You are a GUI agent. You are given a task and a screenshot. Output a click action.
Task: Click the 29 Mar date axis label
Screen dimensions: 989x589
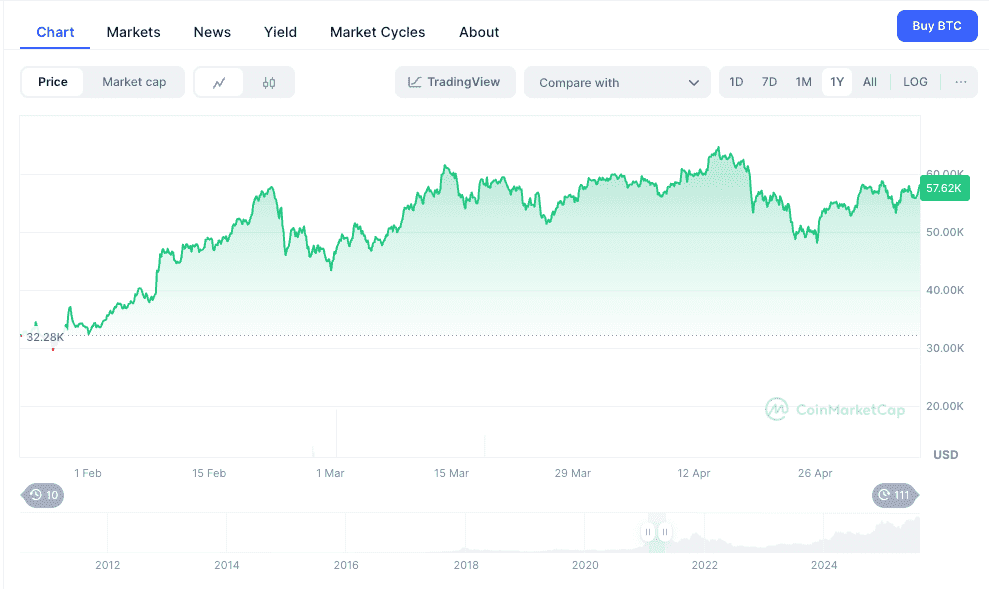point(573,473)
